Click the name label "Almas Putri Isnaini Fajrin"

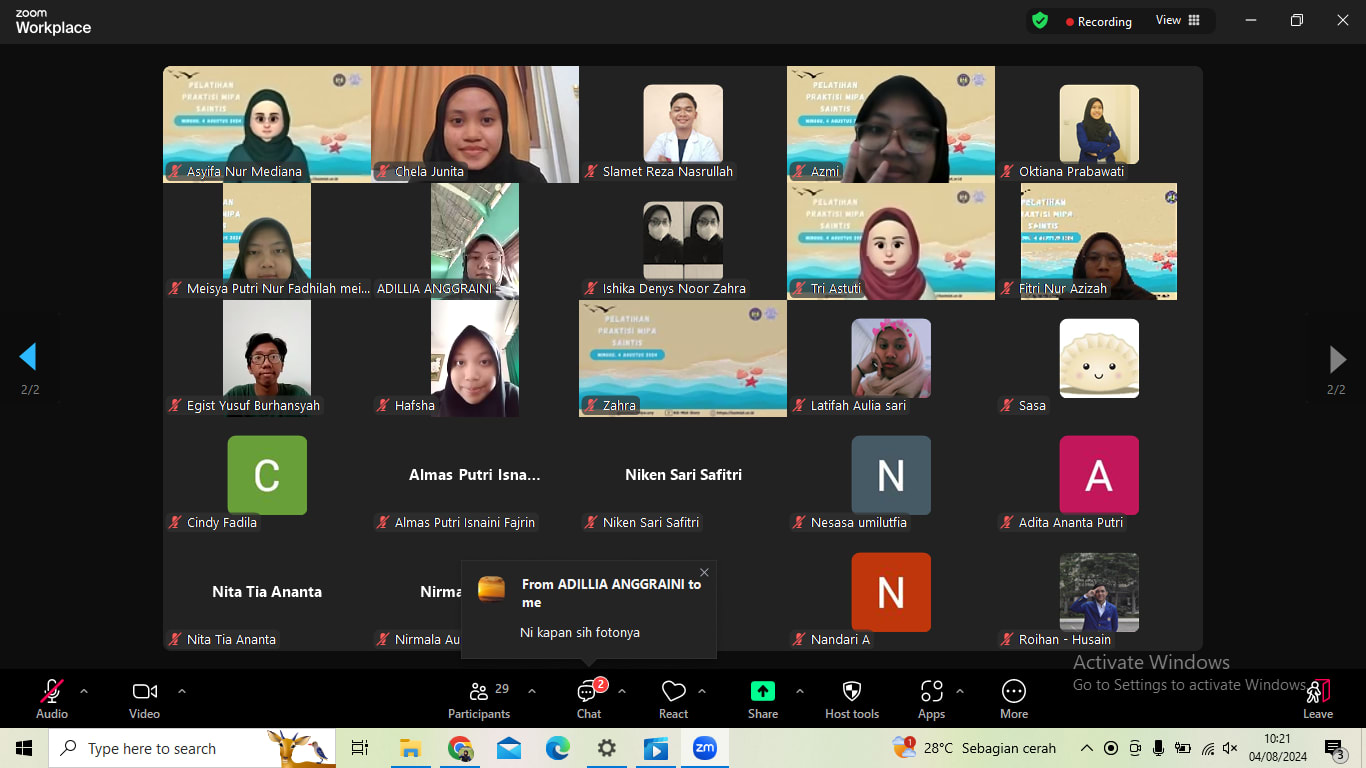[465, 523]
